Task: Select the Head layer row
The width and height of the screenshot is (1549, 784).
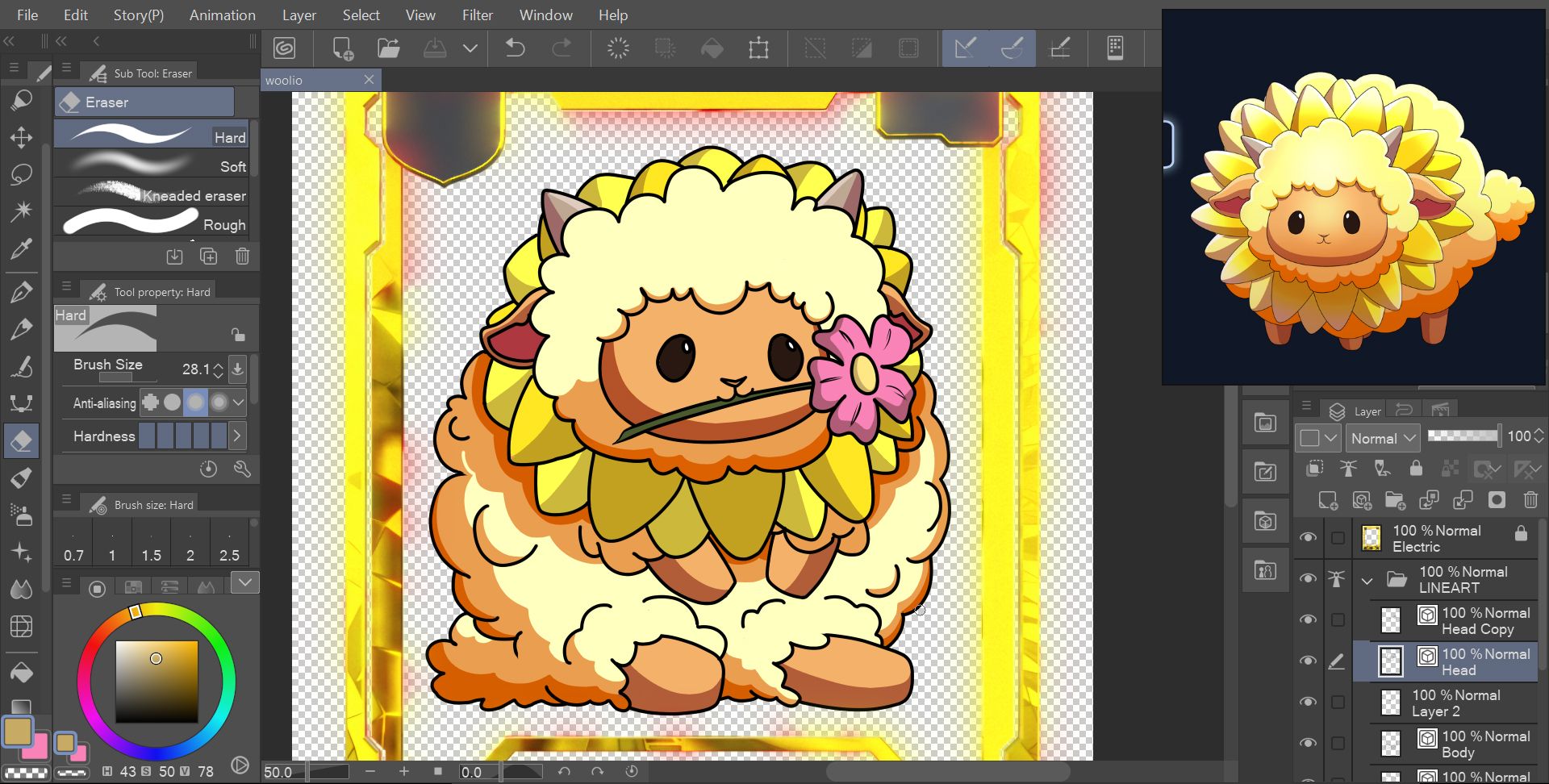Action: pyautogui.click(x=1444, y=661)
